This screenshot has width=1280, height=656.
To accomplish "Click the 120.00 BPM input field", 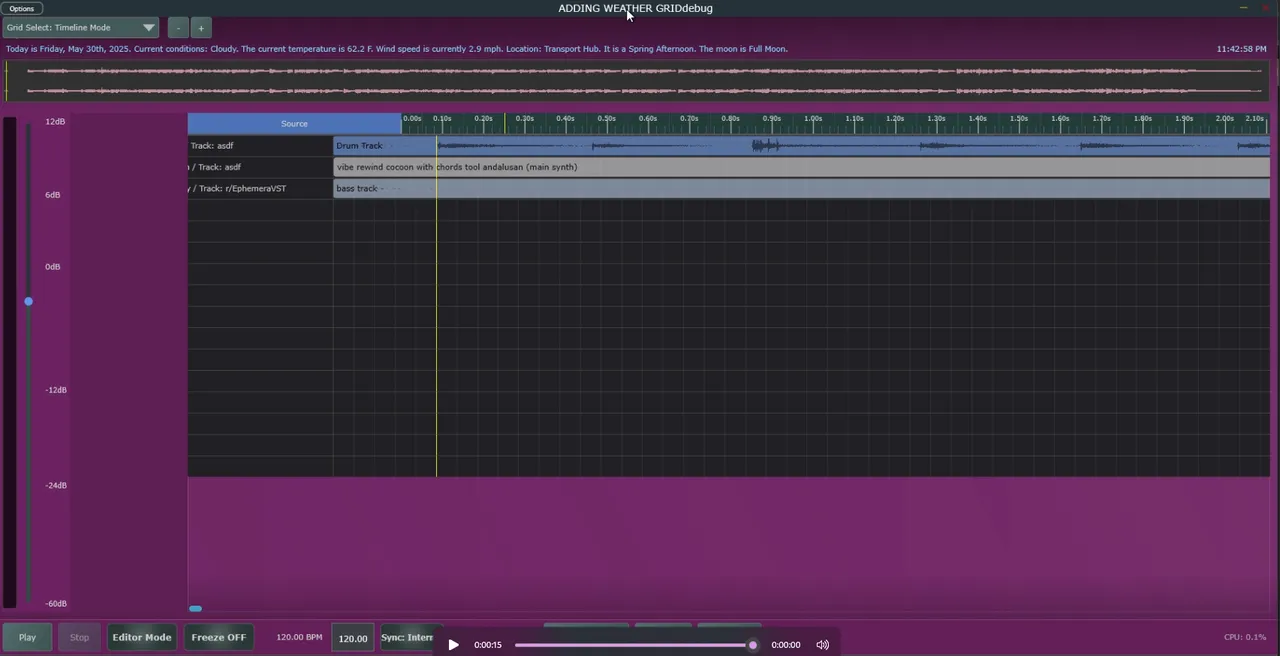I will [x=352, y=638].
